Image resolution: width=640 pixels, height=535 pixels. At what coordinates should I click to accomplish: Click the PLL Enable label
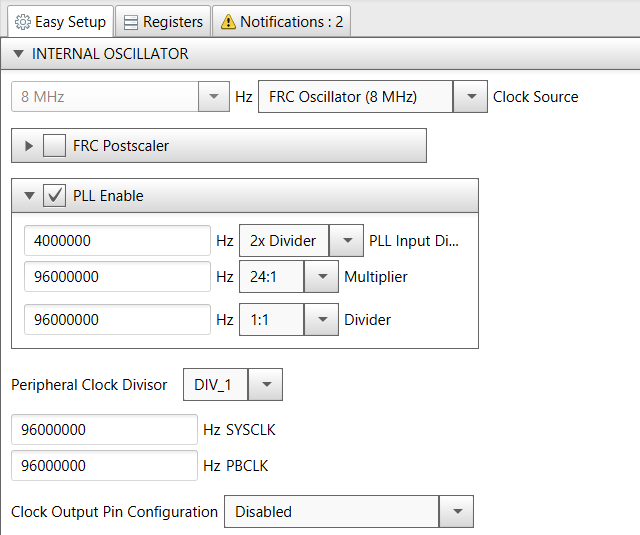108,196
